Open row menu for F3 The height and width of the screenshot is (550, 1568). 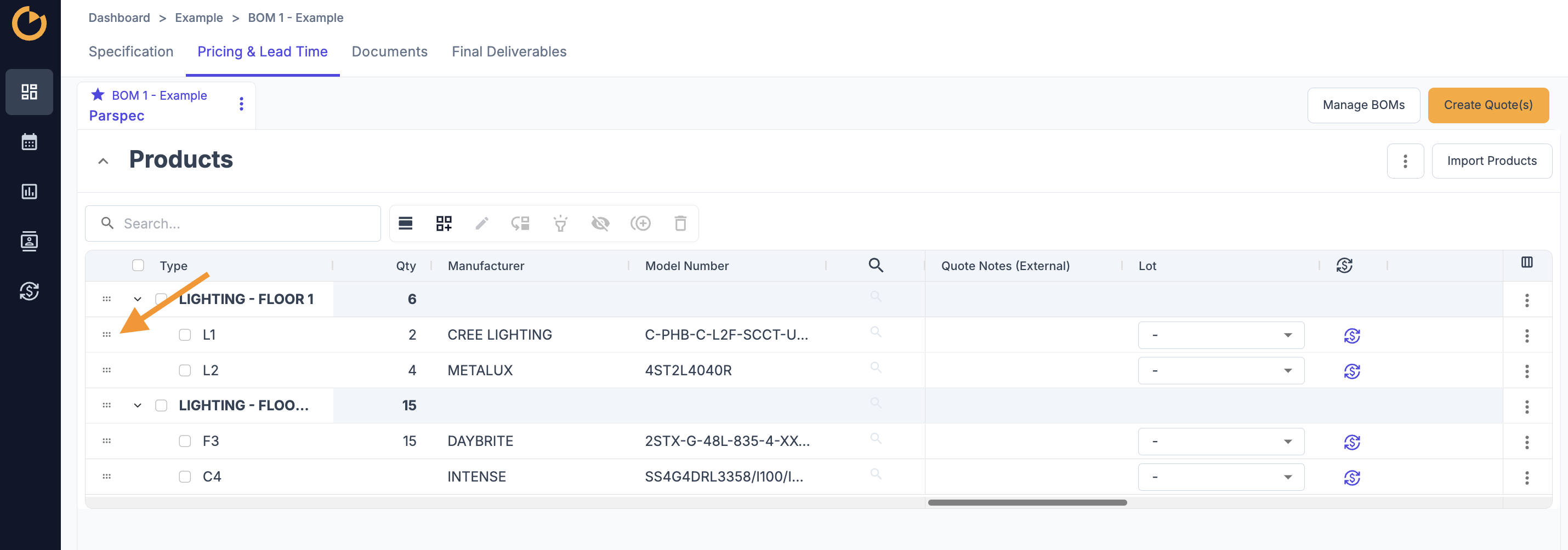[x=1527, y=442]
